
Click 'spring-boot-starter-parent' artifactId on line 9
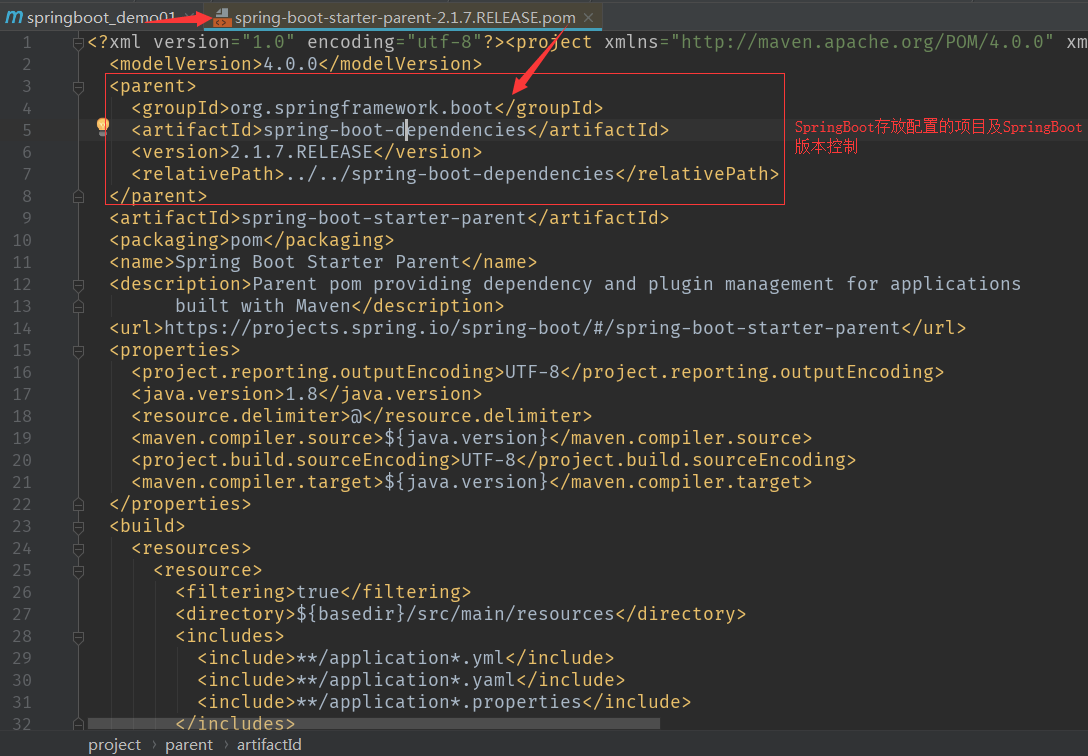pyautogui.click(x=384, y=218)
